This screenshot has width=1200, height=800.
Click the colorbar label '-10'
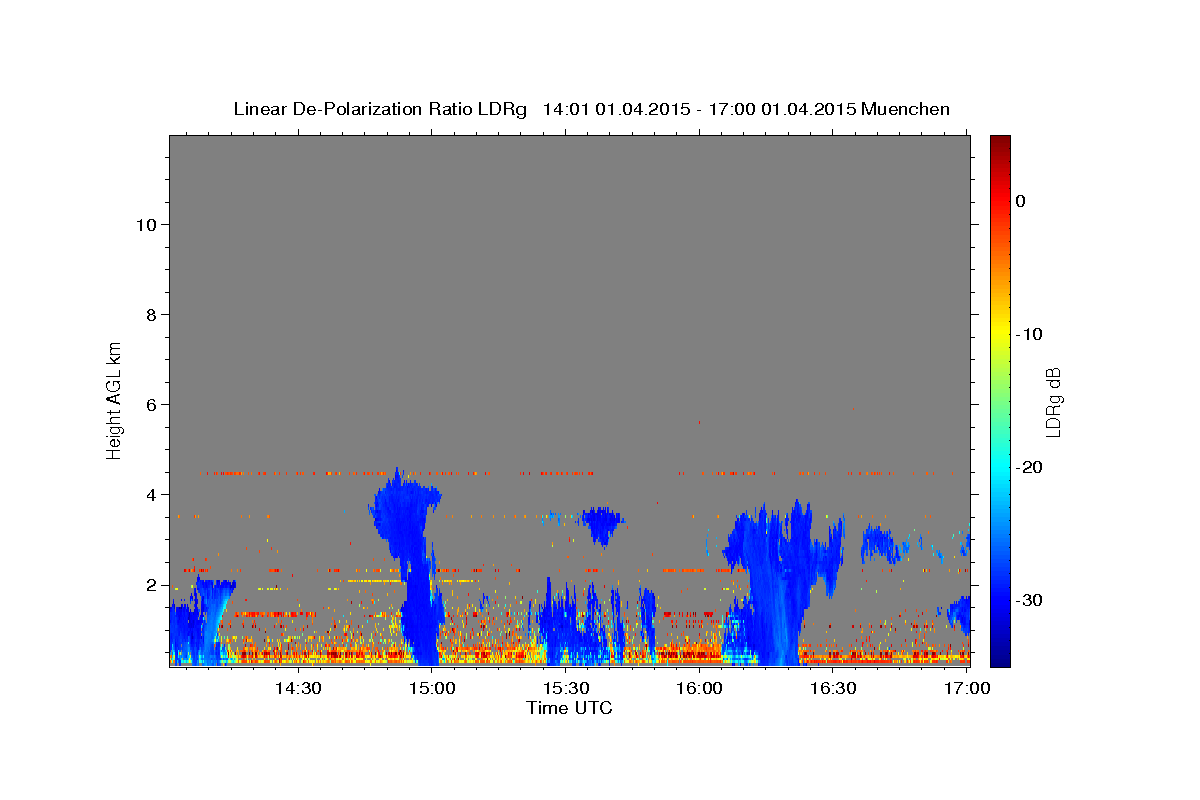1029,334
